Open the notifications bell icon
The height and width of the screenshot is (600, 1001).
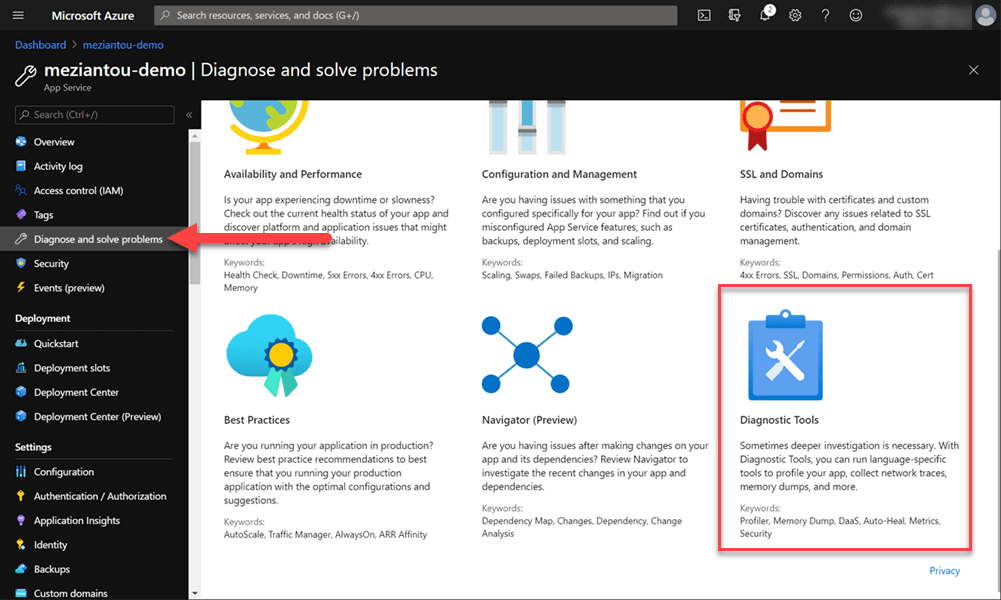click(x=765, y=15)
